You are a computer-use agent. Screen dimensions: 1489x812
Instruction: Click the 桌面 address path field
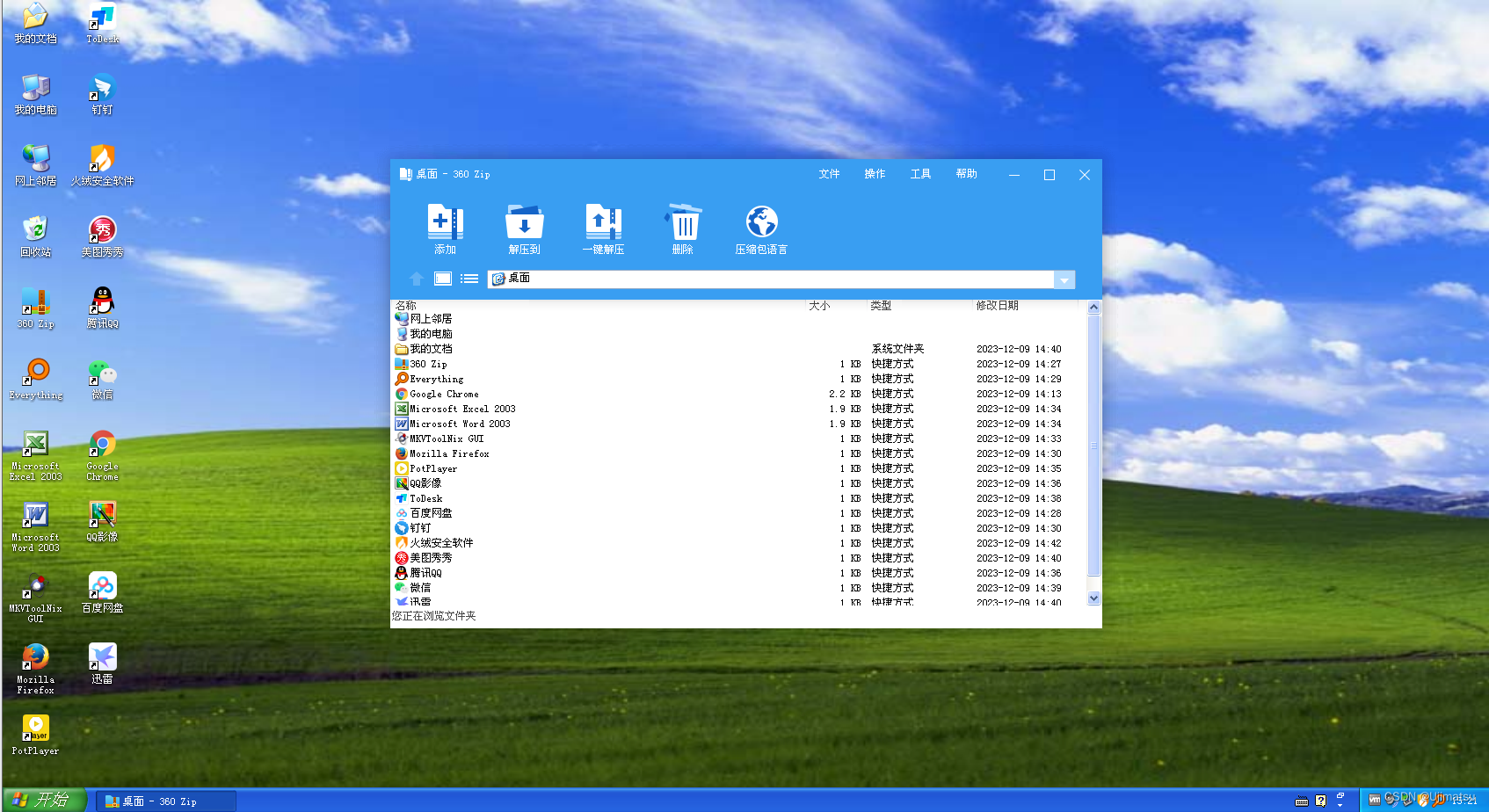tap(772, 279)
